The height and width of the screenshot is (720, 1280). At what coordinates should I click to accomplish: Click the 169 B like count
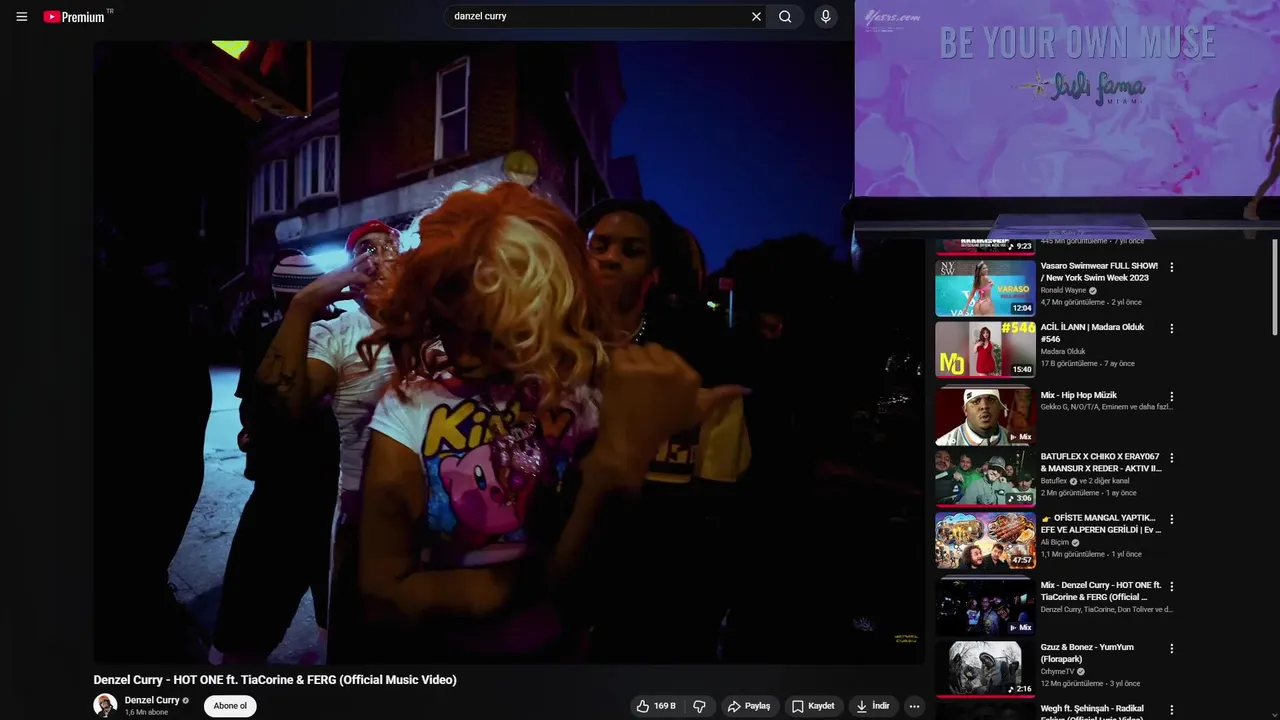(665, 706)
